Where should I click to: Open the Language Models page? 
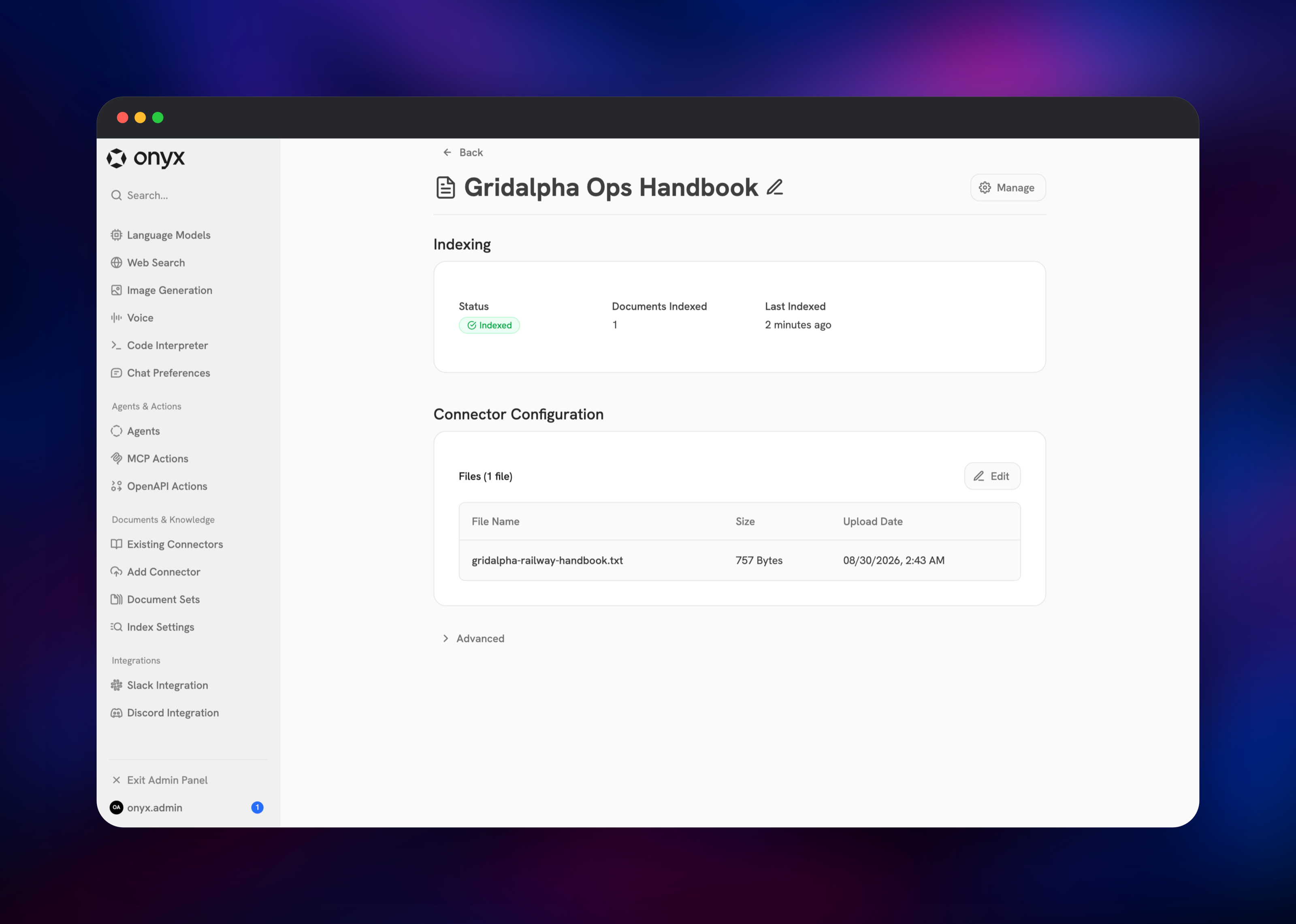coord(188,235)
